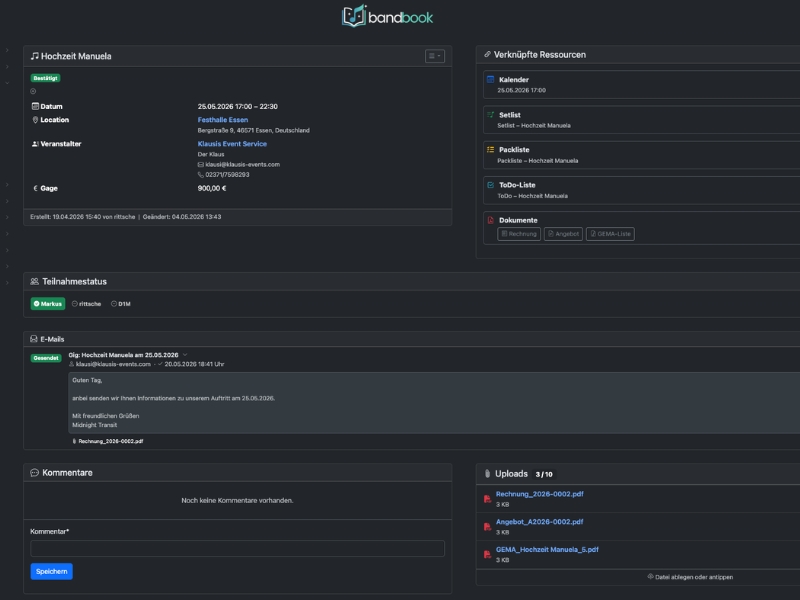Open uploaded file Rechnung_2026-0002.pdf
The image size is (800, 600).
[x=540, y=494]
